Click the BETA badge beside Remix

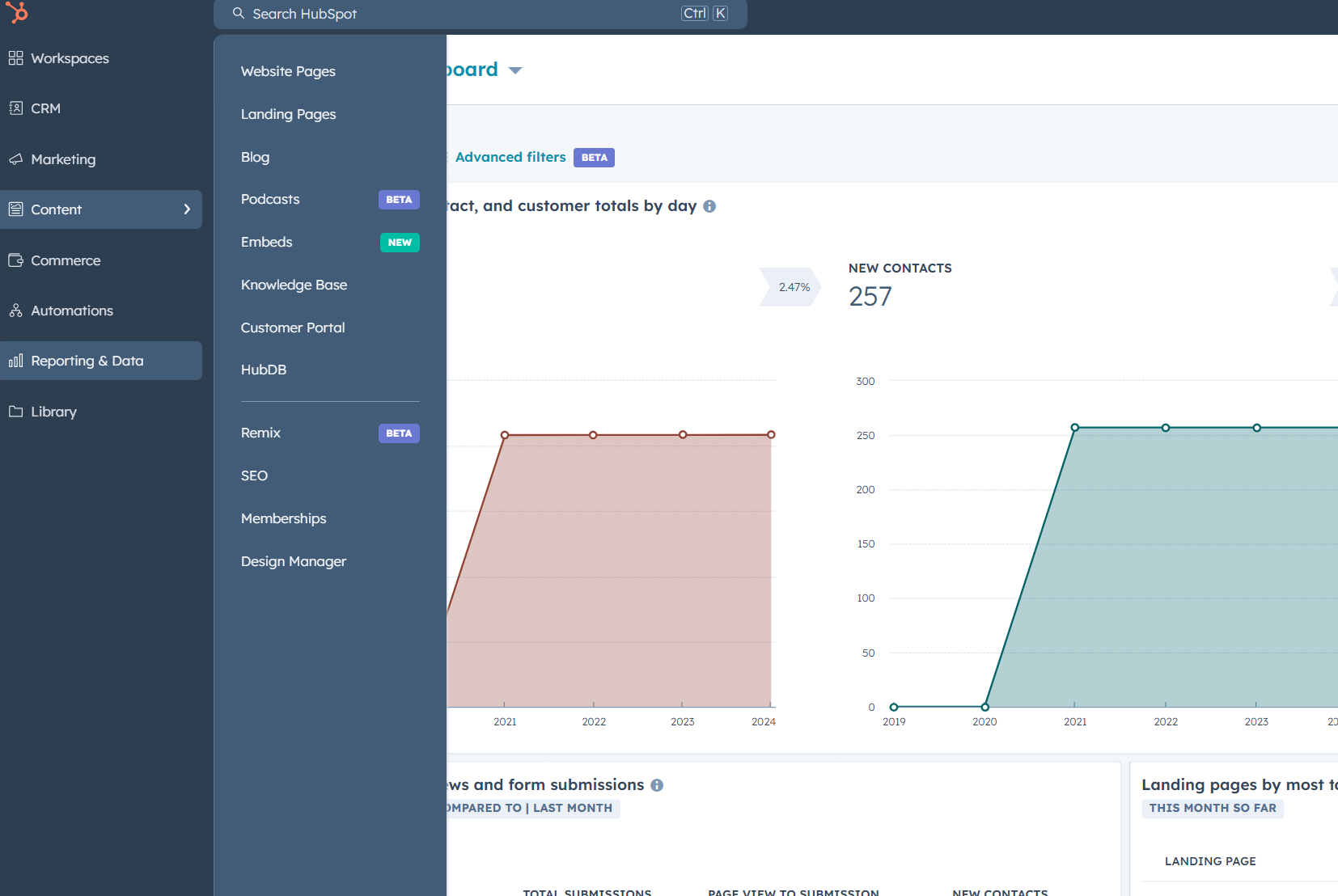click(x=399, y=433)
